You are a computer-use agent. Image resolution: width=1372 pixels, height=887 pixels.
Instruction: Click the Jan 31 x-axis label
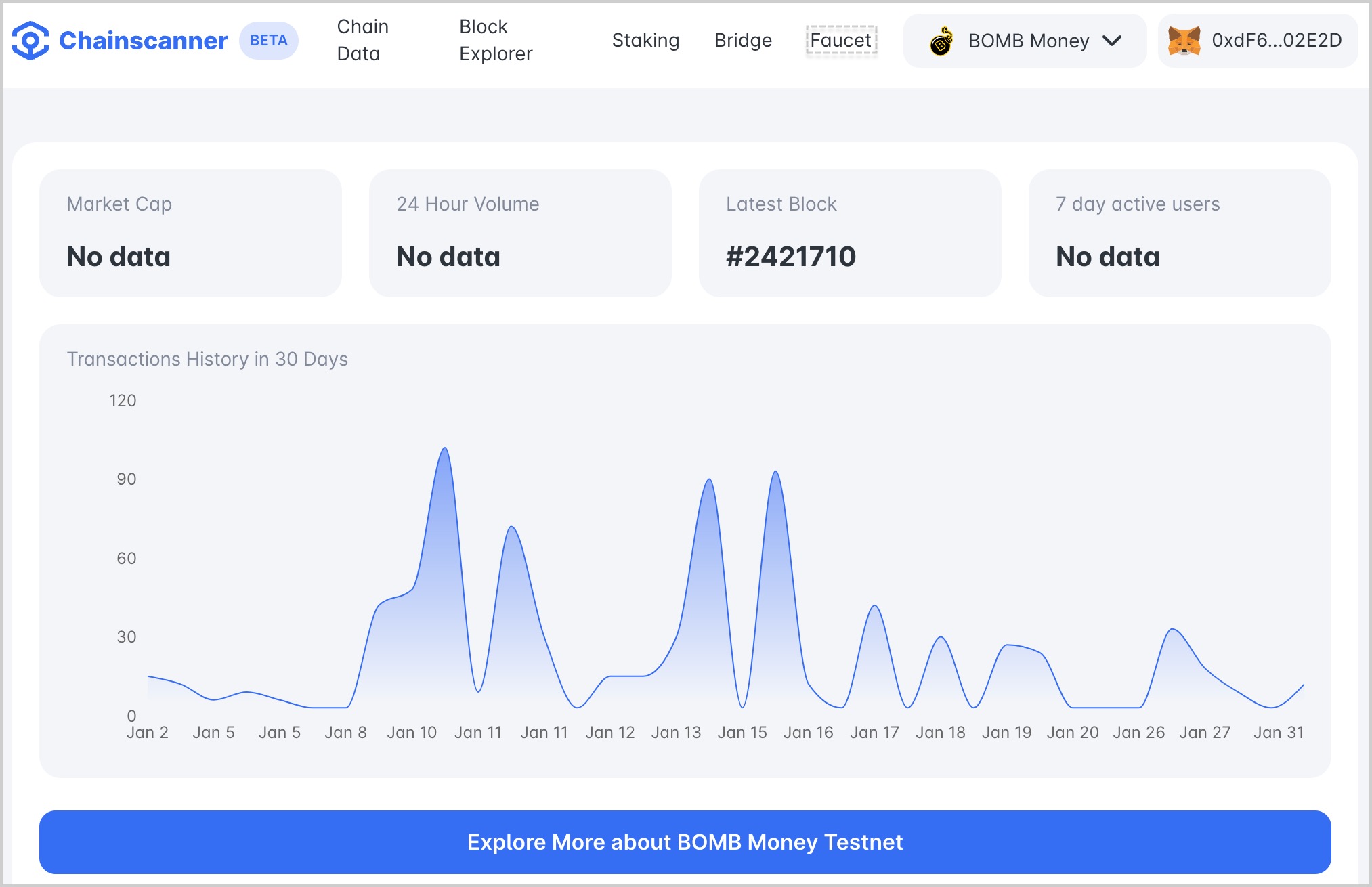click(1279, 733)
